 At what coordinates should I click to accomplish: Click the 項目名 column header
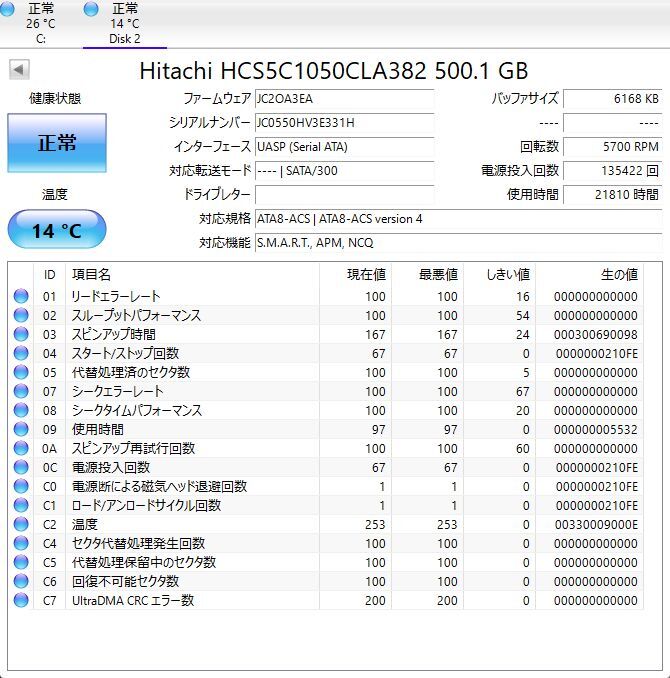[192, 275]
